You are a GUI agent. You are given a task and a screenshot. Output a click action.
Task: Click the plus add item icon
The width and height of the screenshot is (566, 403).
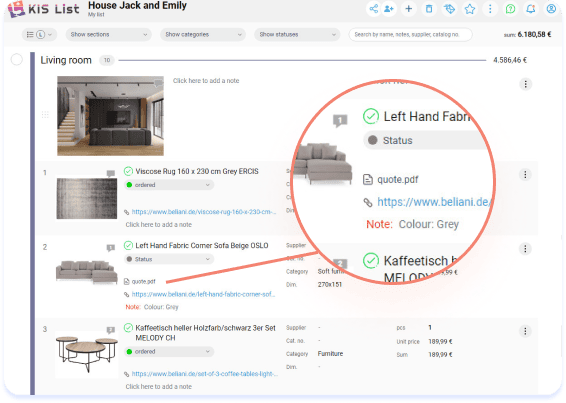click(x=409, y=8)
